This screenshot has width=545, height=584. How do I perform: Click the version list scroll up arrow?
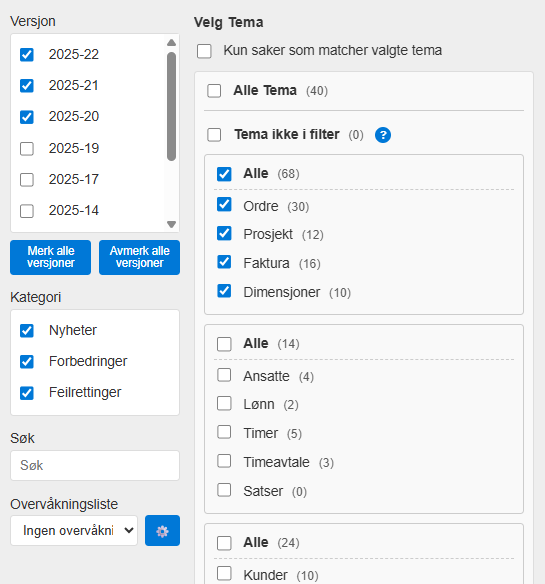click(171, 42)
